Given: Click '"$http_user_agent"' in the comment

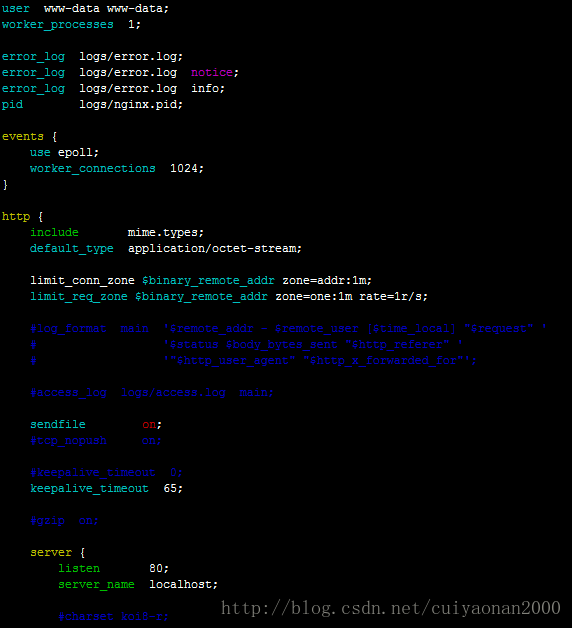Looking at the screenshot, I should (233, 361).
